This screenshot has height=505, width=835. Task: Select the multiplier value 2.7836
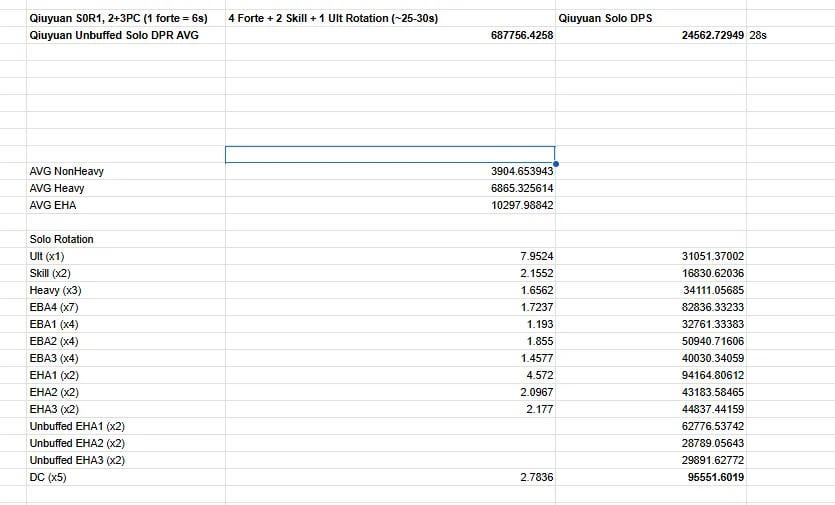[537, 478]
